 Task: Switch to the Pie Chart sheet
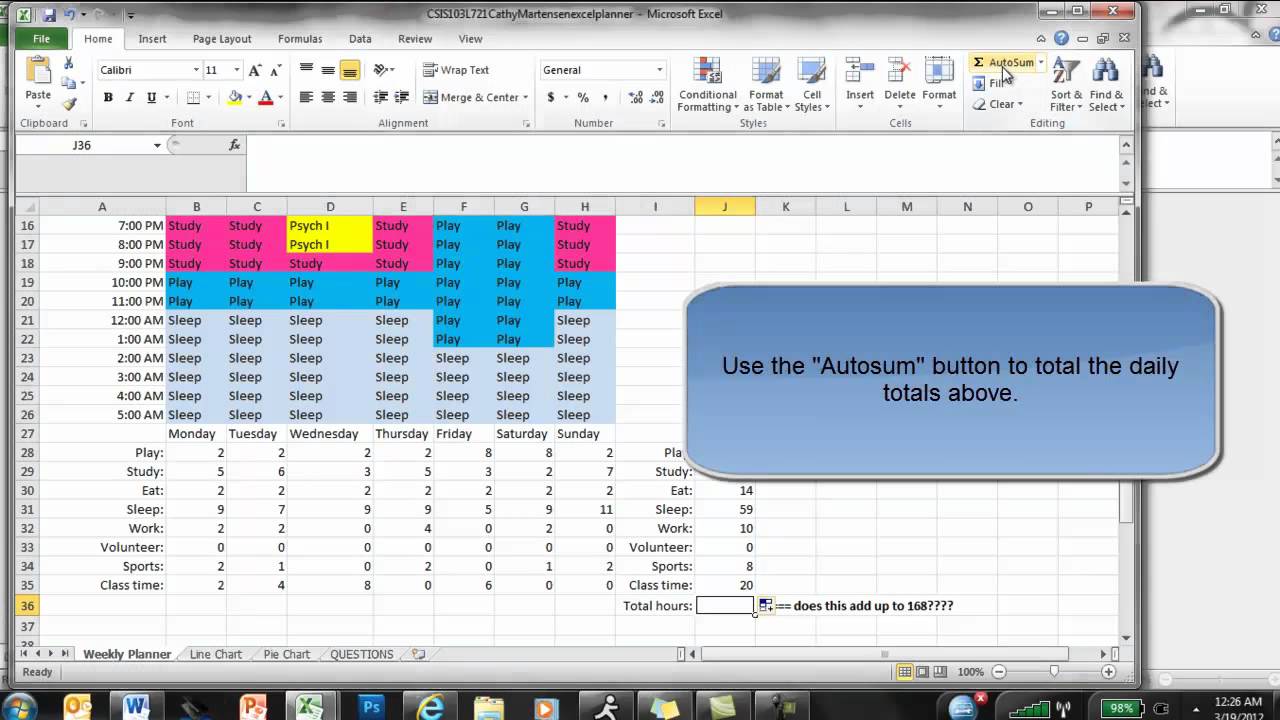(286, 654)
